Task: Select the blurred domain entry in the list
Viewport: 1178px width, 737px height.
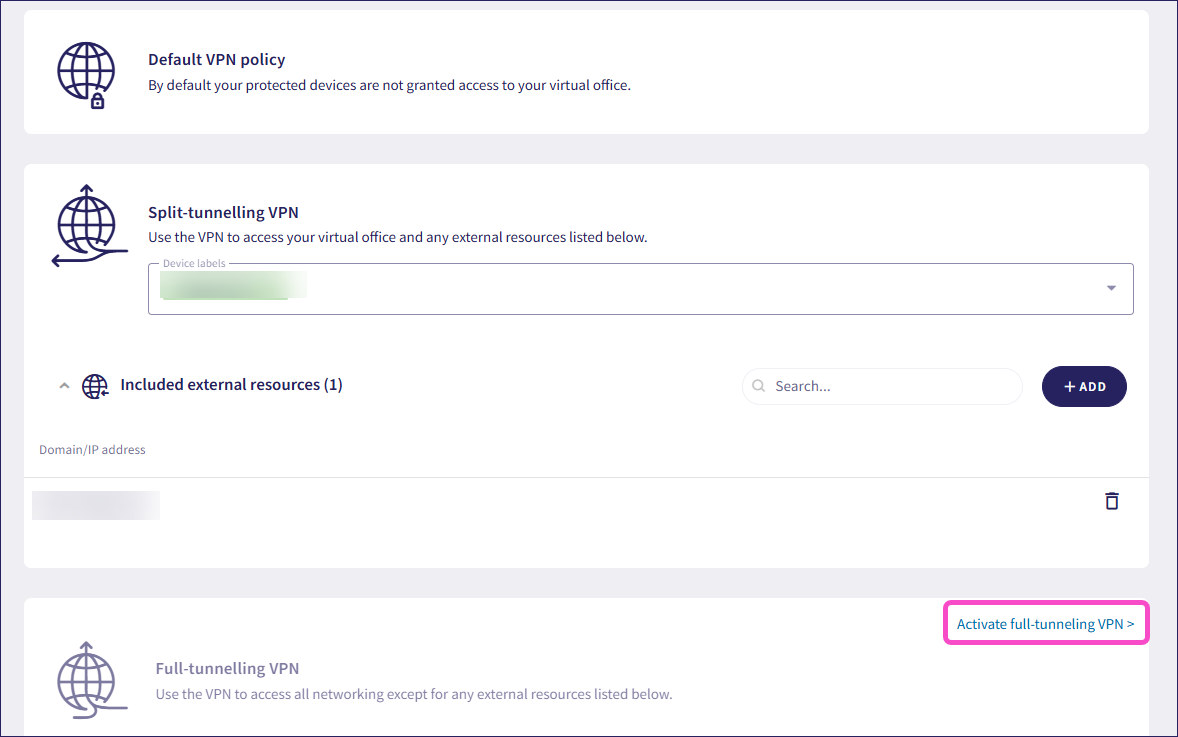Action: click(x=96, y=505)
